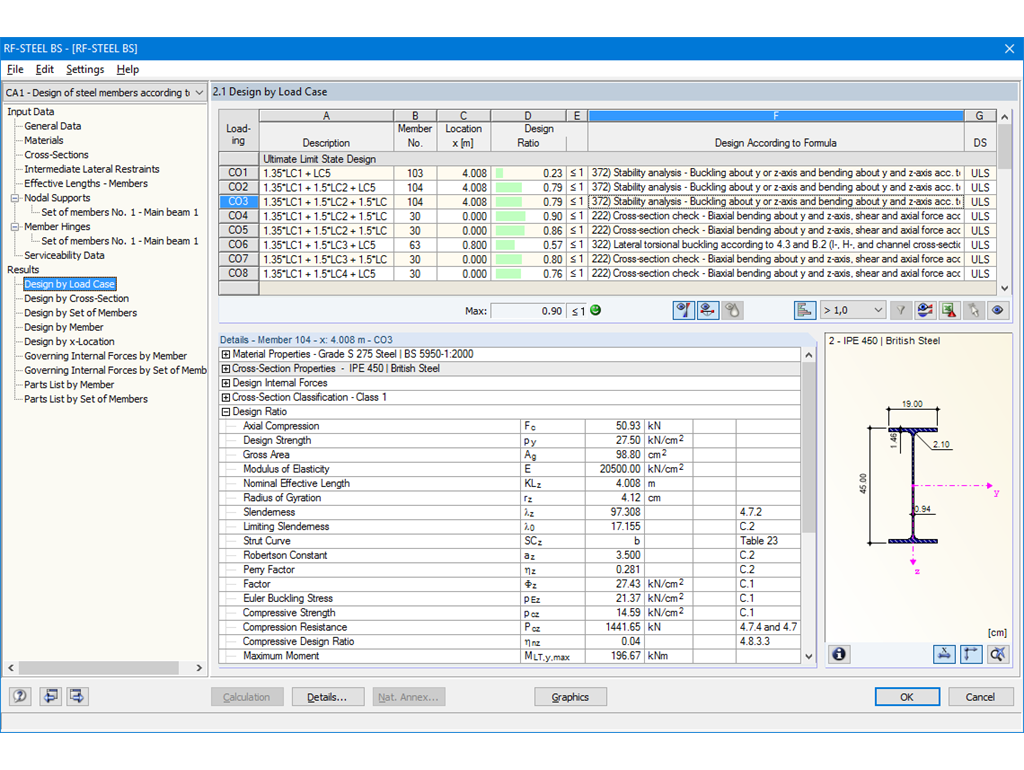Click the result rows color scale icon

pos(925,310)
